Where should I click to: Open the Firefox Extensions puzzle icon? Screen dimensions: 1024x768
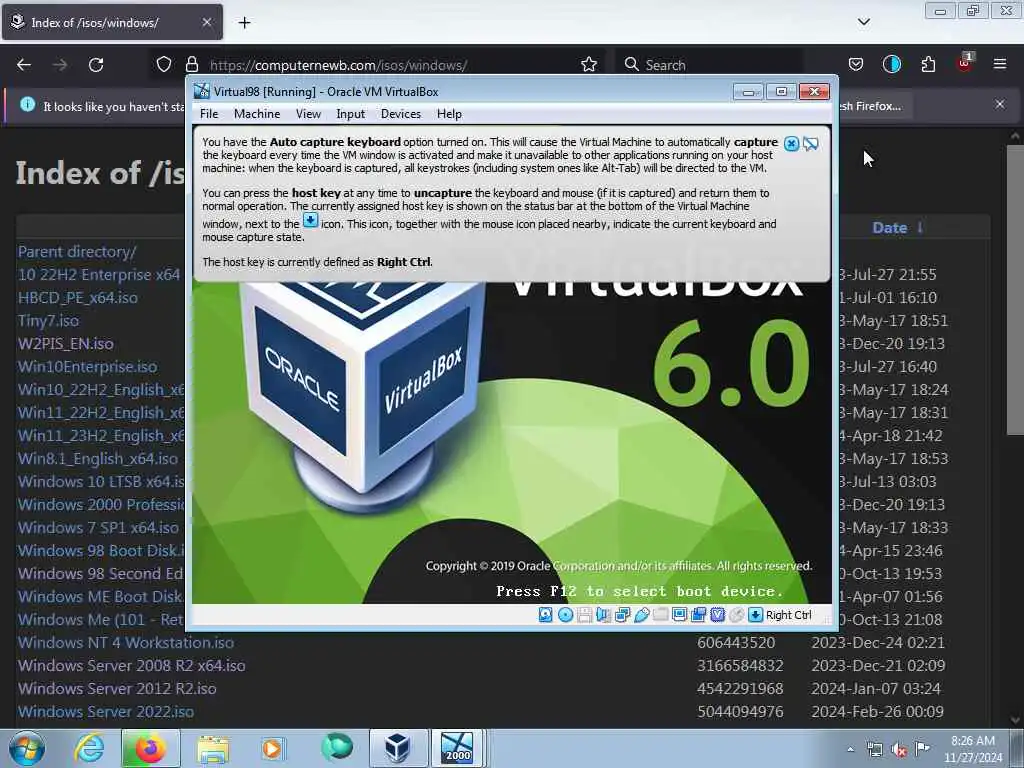(x=928, y=65)
